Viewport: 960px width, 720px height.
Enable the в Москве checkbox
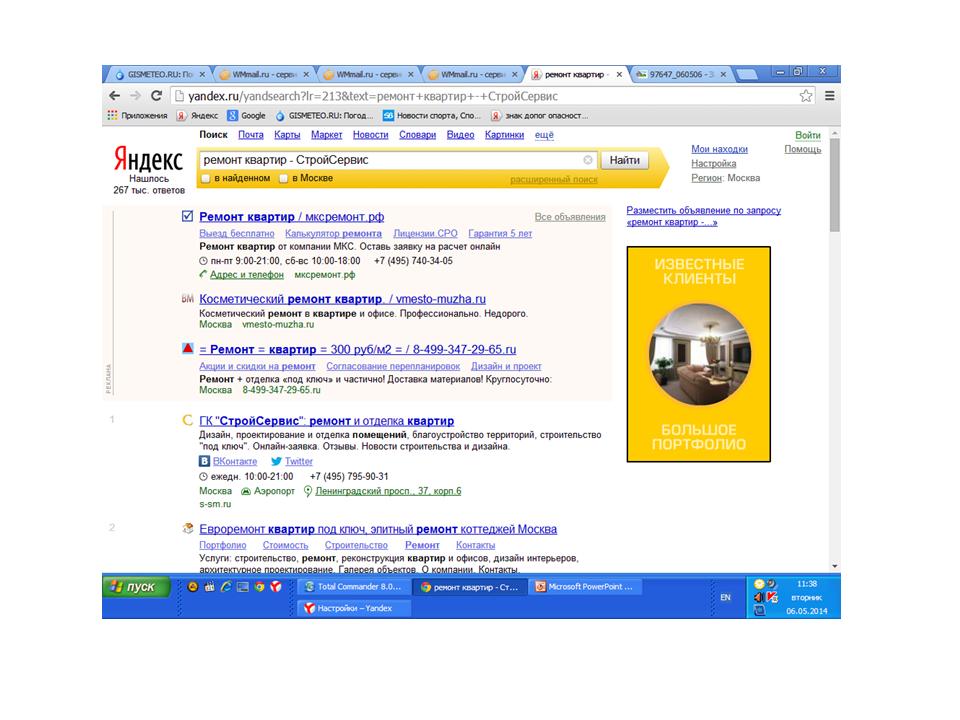(x=283, y=178)
